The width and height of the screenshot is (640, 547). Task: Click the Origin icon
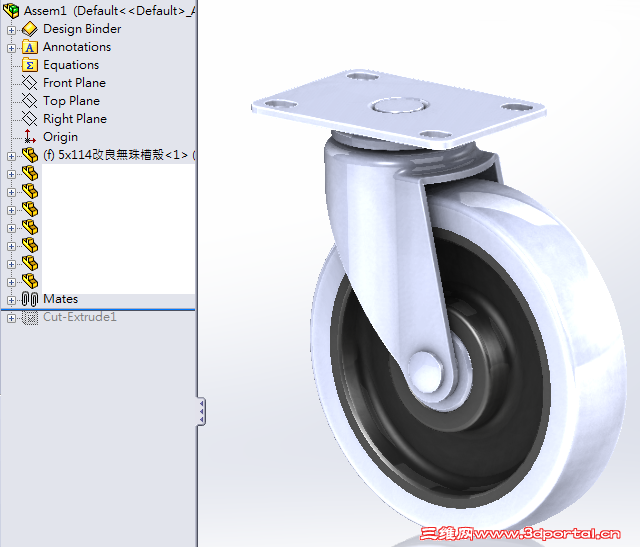coord(29,136)
